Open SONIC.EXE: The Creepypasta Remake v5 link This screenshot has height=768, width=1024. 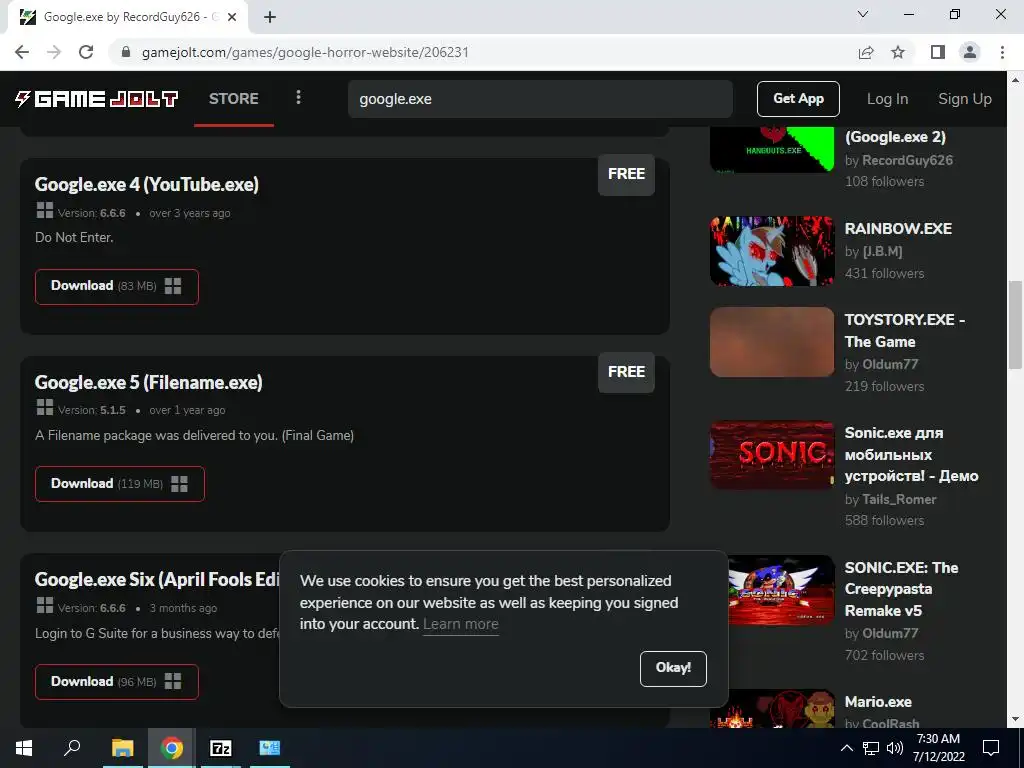(901, 589)
